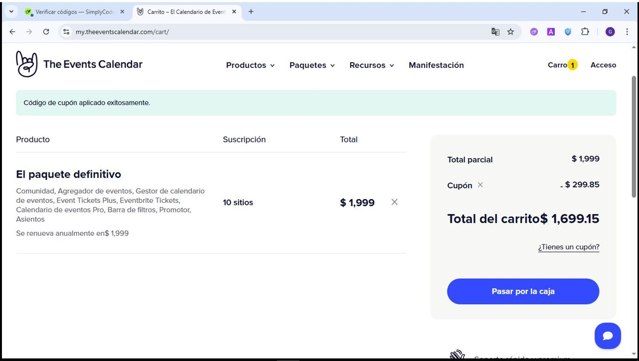Click the 10 sitios subscription text
This screenshot has height=361, width=639.
point(238,203)
